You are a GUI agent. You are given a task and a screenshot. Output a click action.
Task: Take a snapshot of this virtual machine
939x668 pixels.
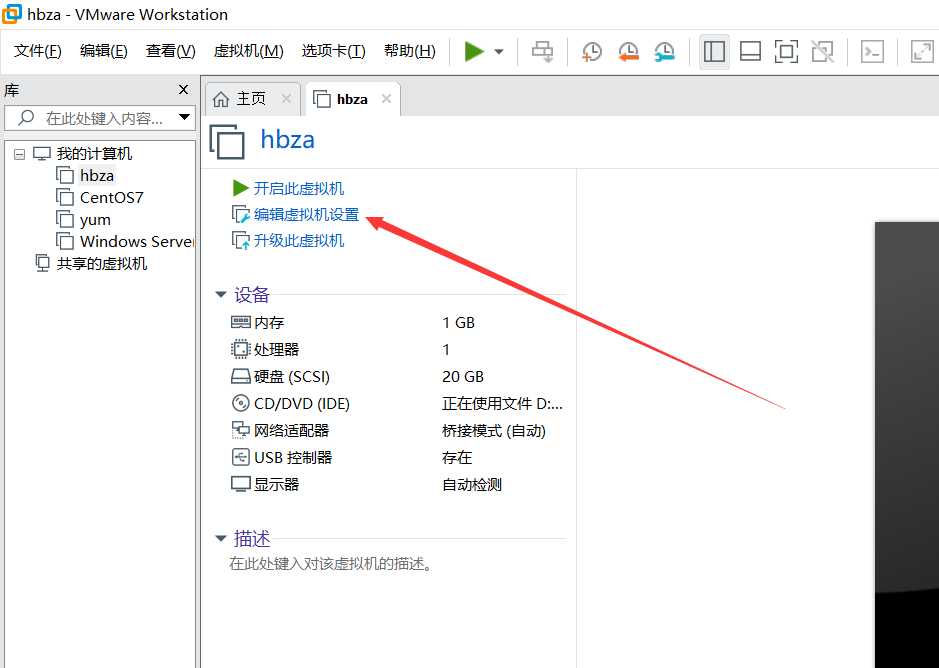[592, 52]
